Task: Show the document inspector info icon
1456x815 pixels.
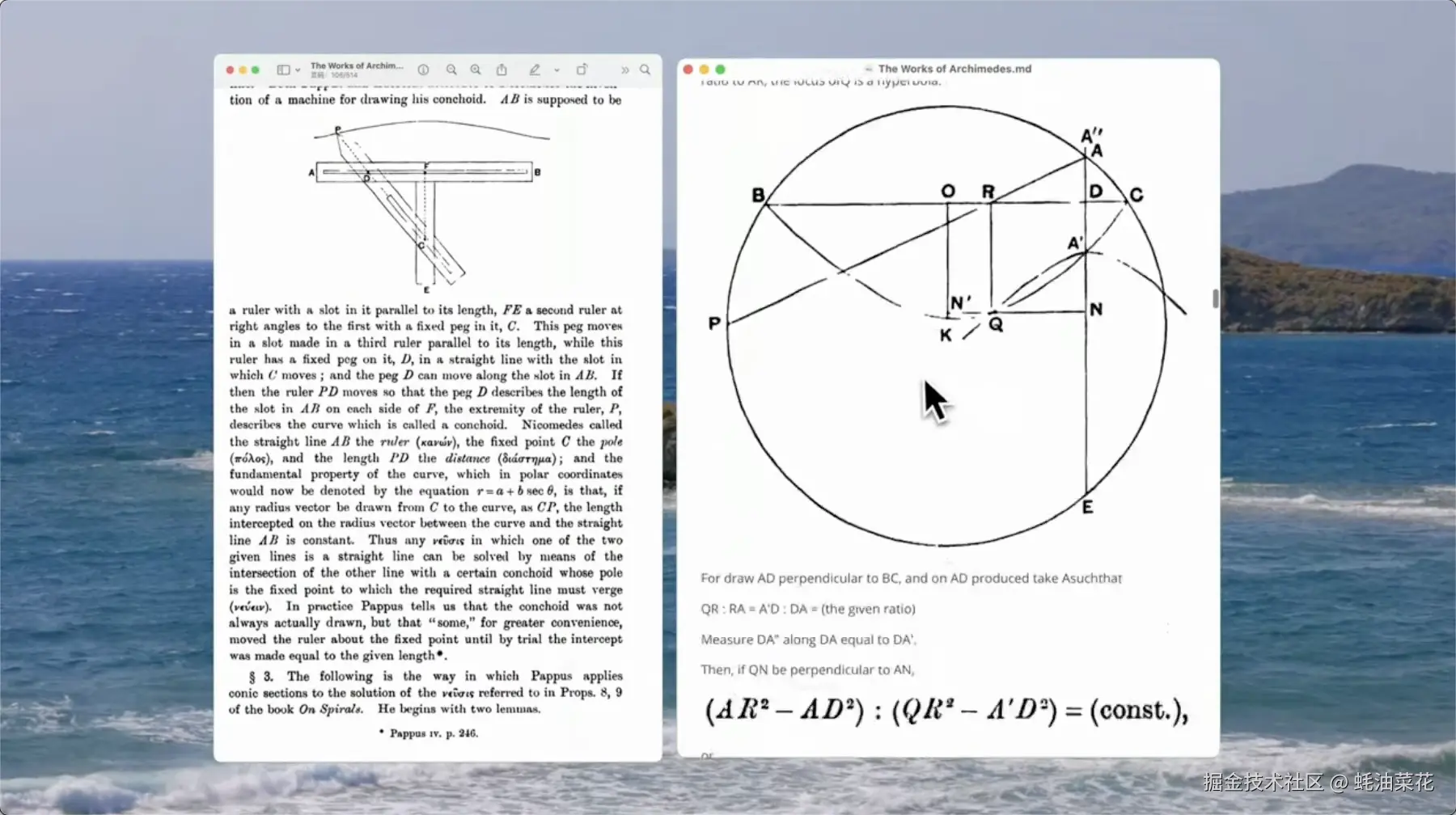Action: (x=423, y=70)
